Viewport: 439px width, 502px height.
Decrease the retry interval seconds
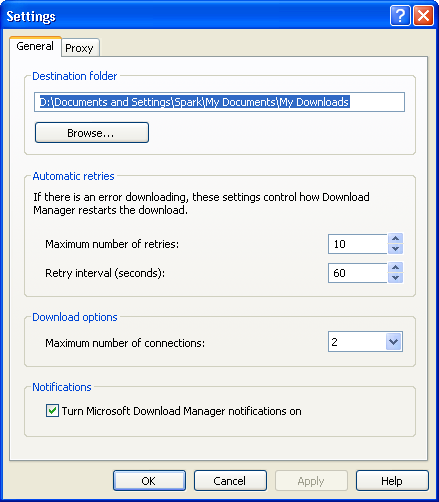point(396,278)
